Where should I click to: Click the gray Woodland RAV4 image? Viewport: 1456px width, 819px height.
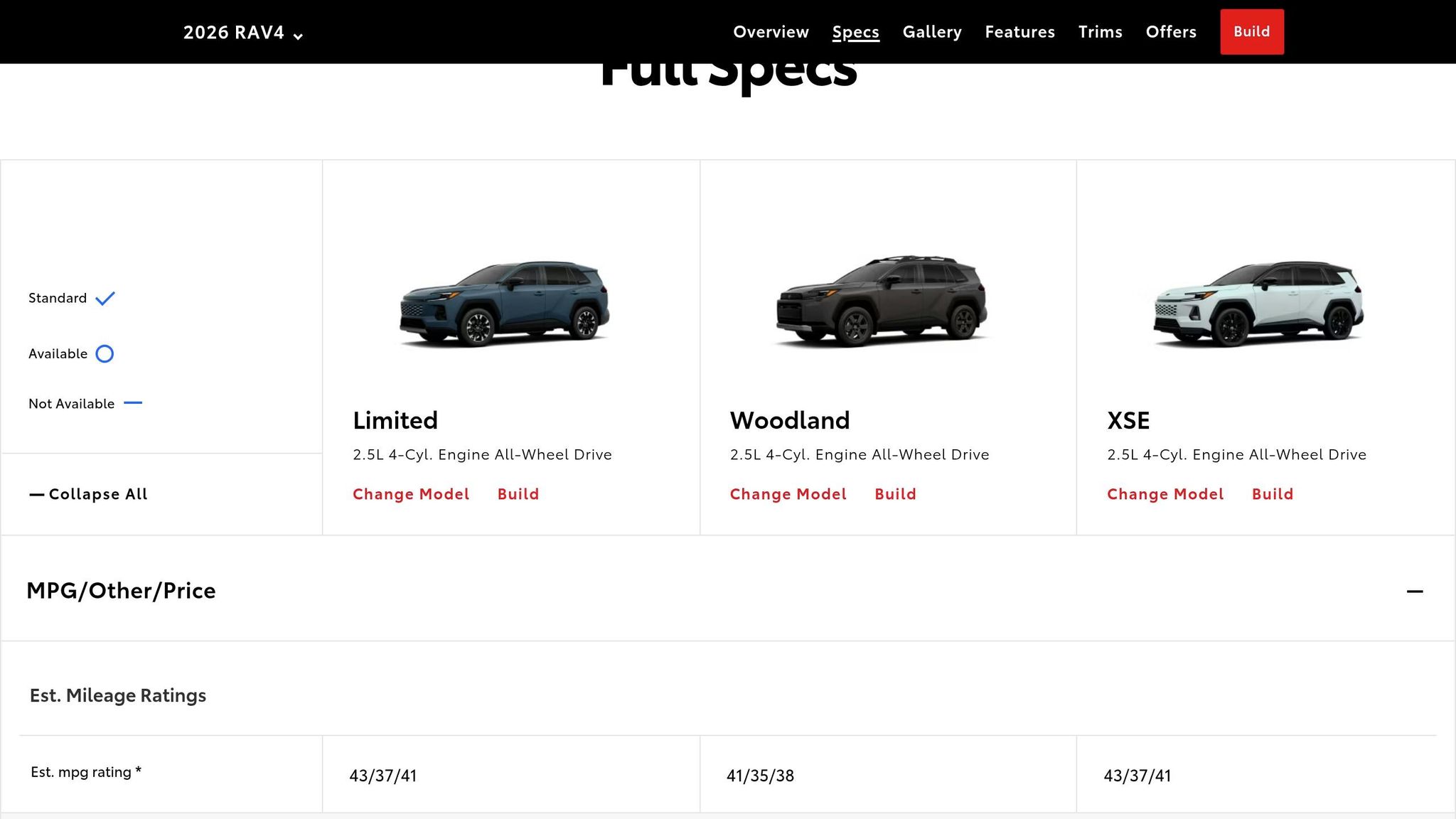click(881, 302)
